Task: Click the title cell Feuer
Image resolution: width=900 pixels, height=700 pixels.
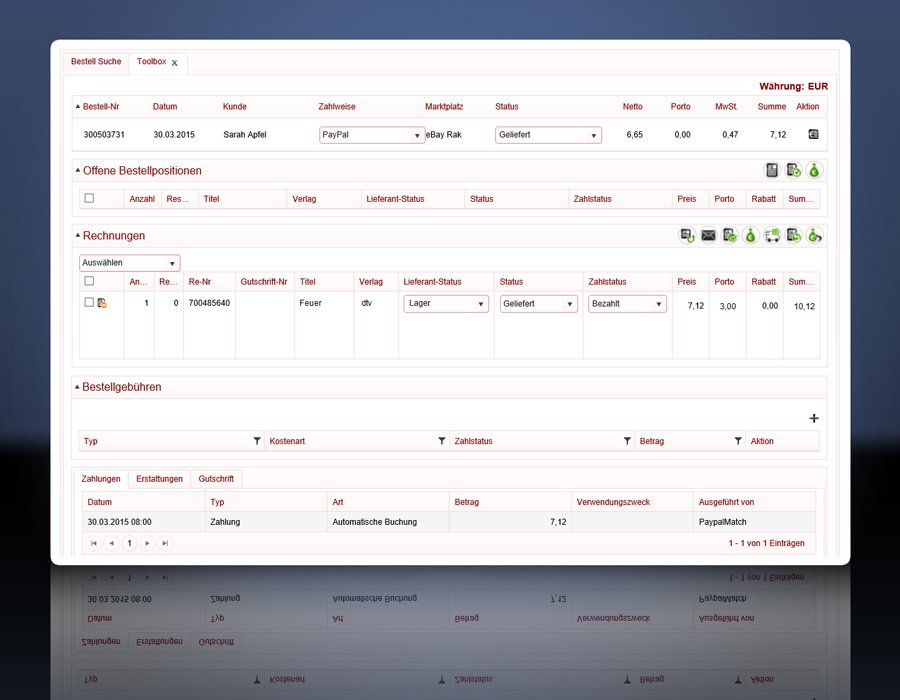Action: click(311, 303)
